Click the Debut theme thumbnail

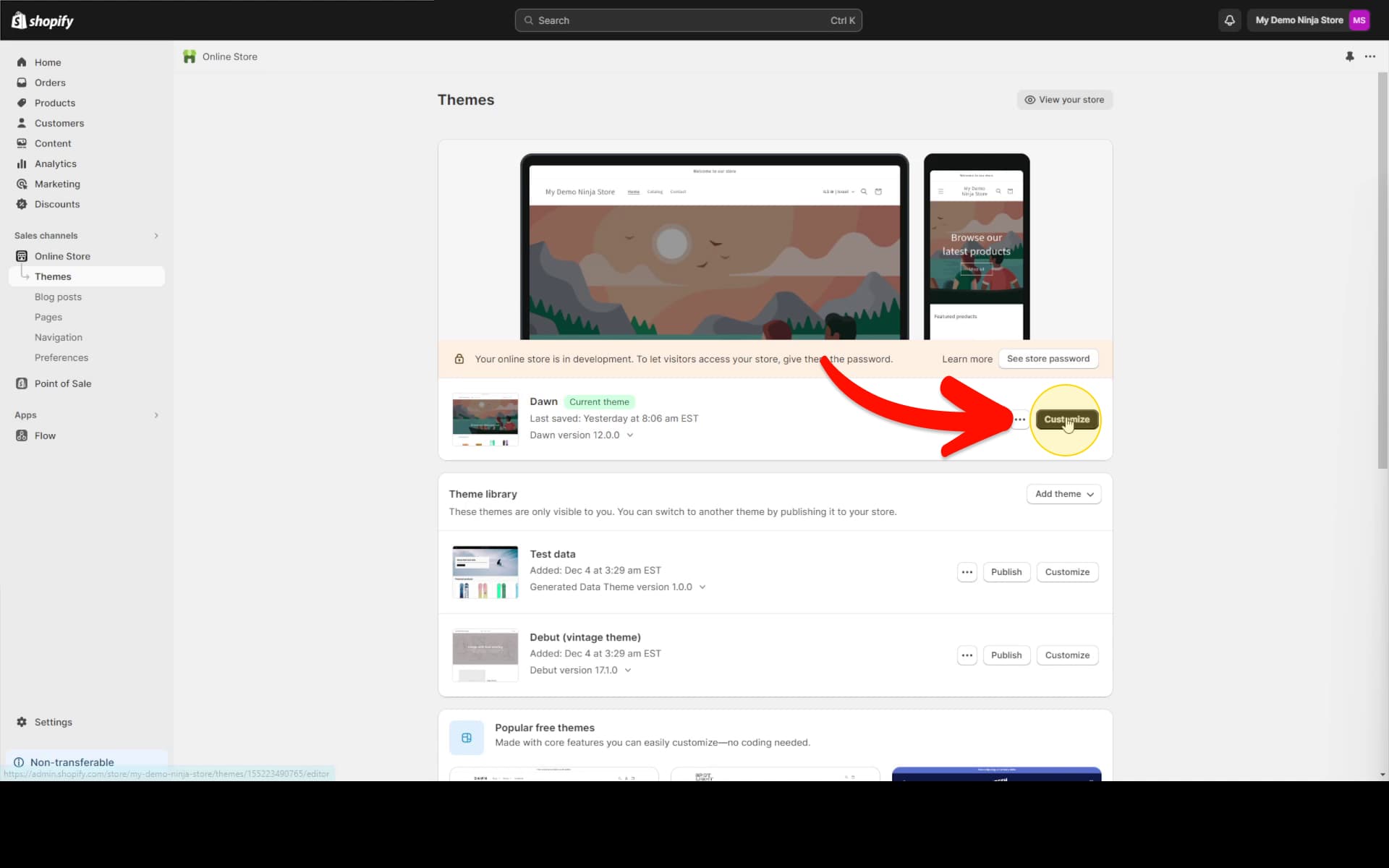[485, 655]
